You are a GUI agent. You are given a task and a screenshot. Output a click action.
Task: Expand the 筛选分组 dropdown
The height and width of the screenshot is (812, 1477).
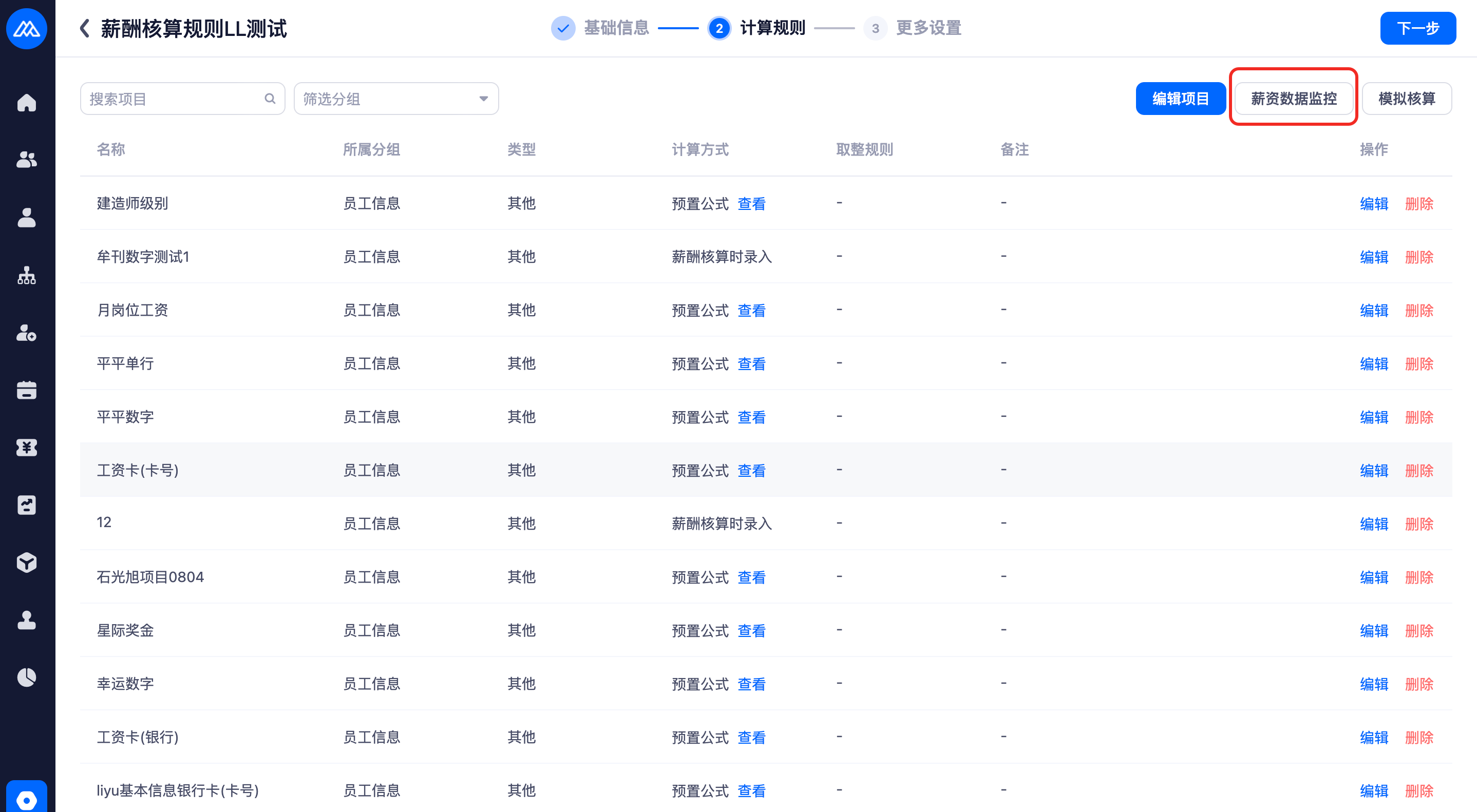tap(396, 99)
